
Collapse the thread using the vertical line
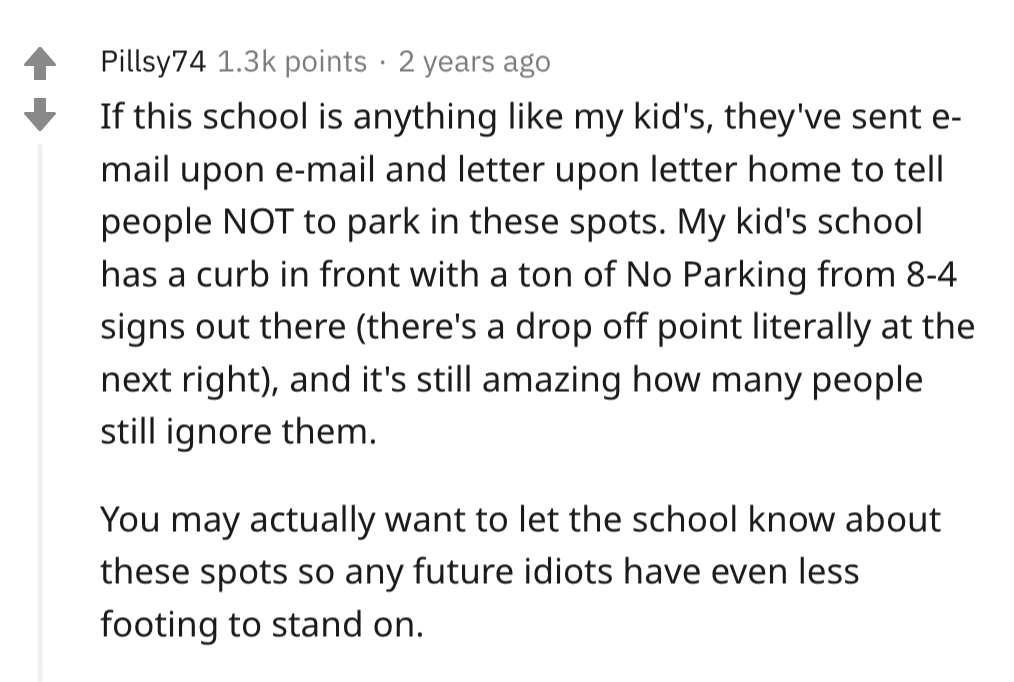coord(40,412)
